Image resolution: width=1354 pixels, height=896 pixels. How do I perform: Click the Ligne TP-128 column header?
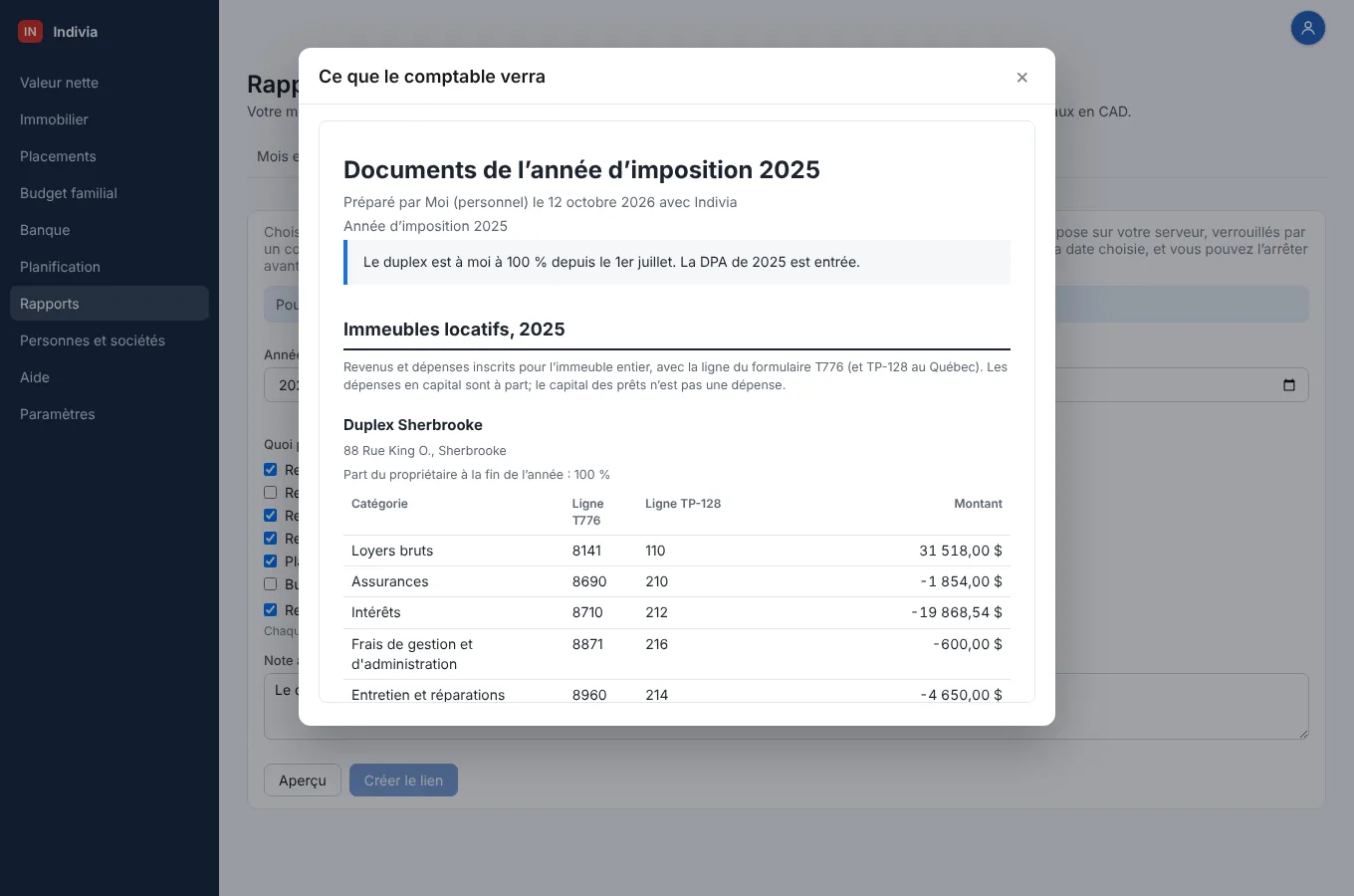[683, 504]
